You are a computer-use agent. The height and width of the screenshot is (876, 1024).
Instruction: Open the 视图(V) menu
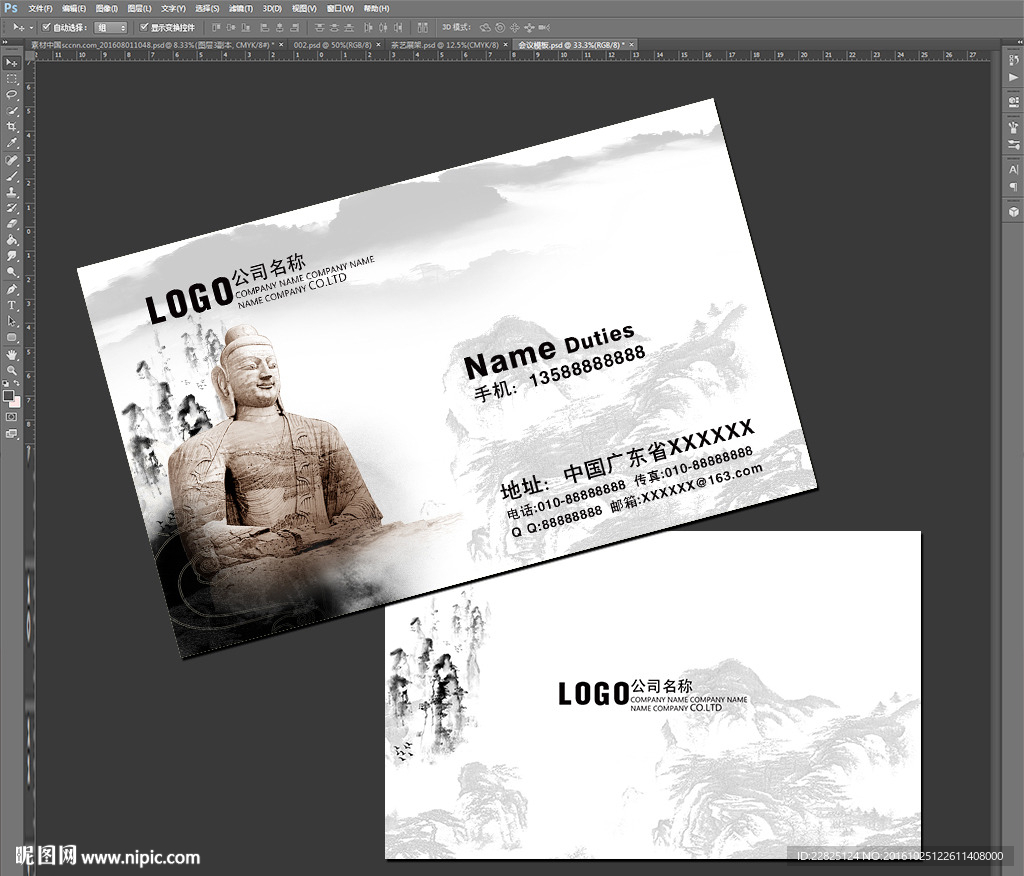(304, 8)
